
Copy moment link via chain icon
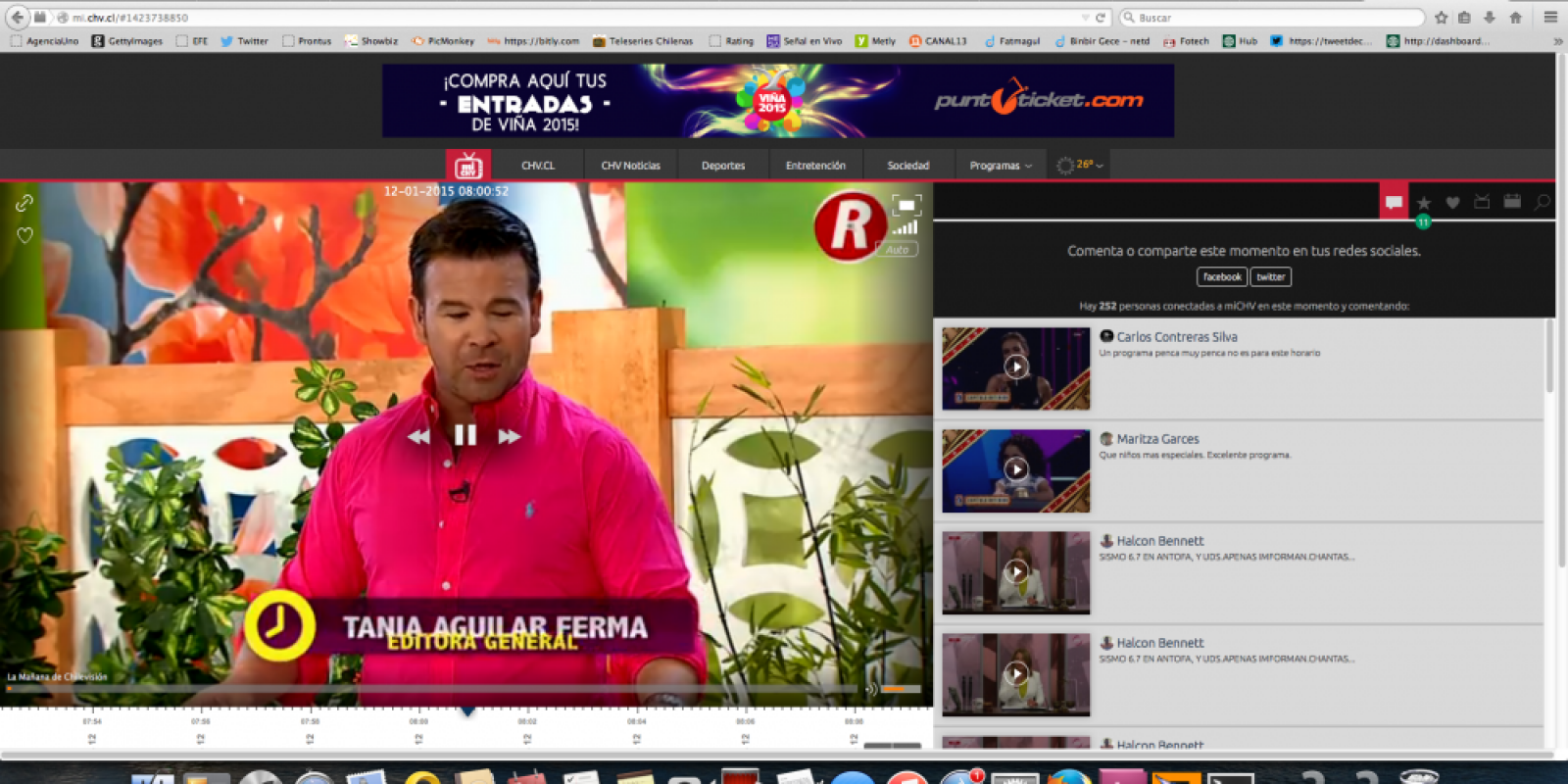click(x=24, y=203)
